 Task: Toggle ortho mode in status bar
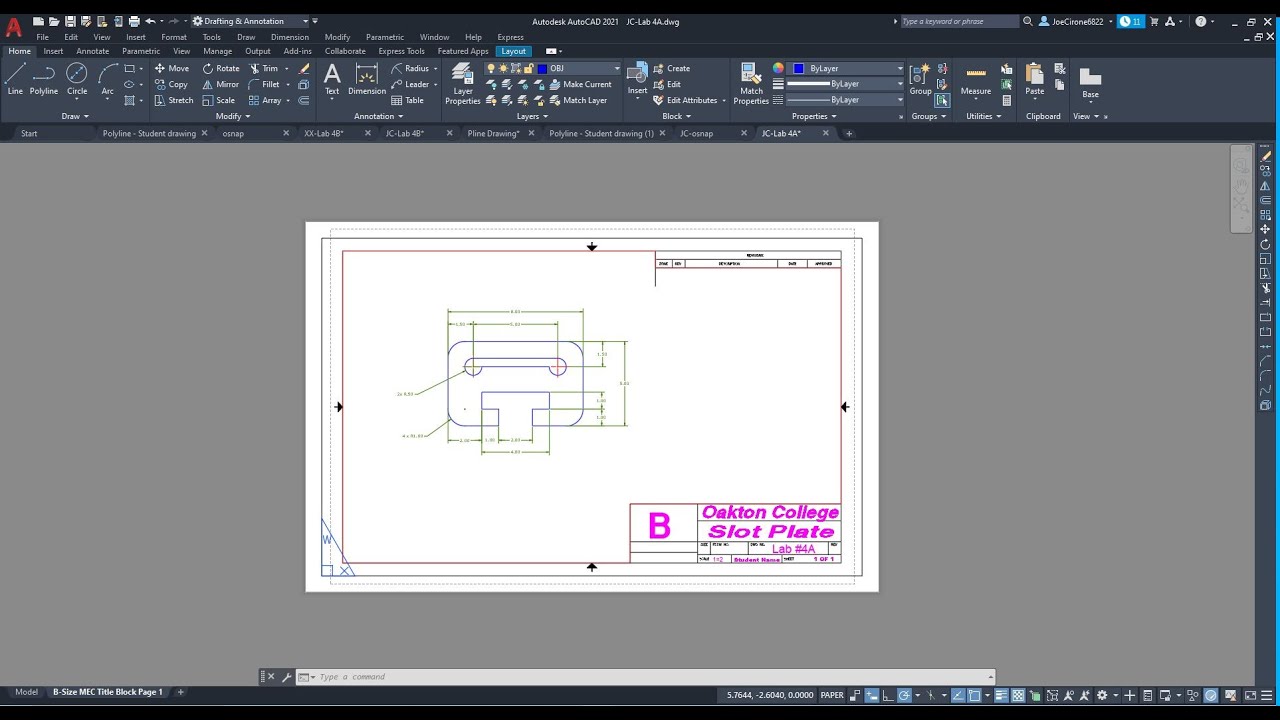pos(888,695)
